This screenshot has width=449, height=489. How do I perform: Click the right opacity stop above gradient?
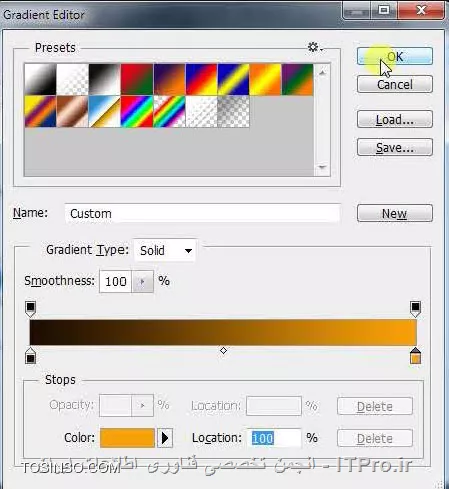[415, 309]
